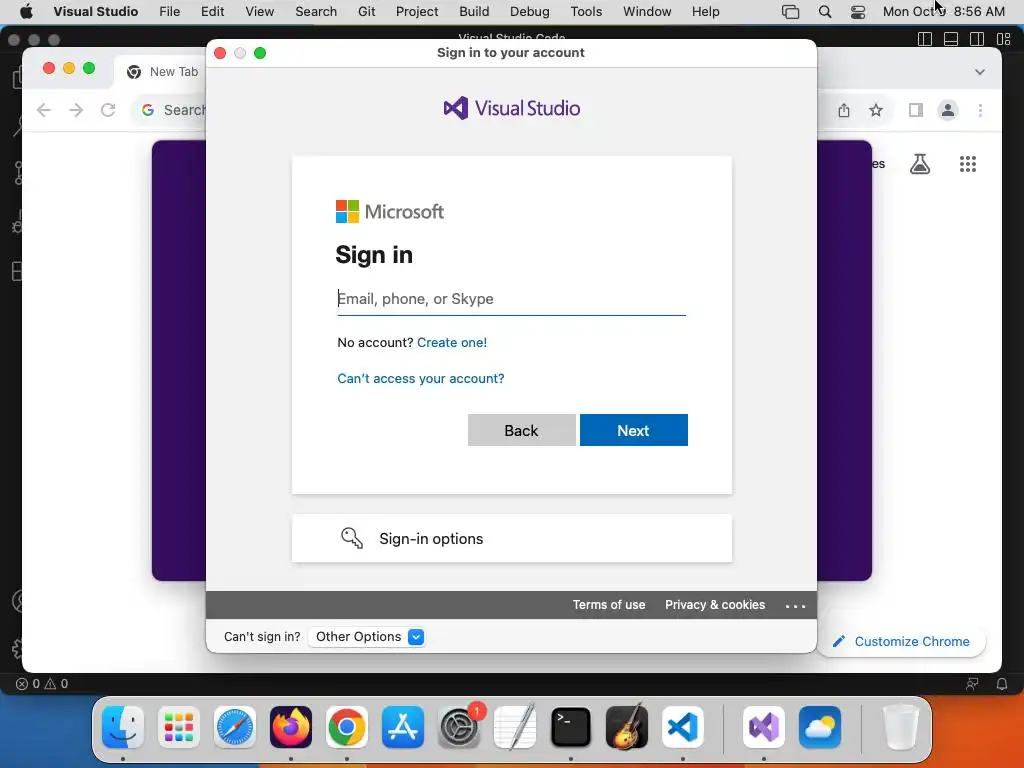This screenshot has height=768, width=1024.
Task: Open the Debug menu
Action: [x=530, y=11]
